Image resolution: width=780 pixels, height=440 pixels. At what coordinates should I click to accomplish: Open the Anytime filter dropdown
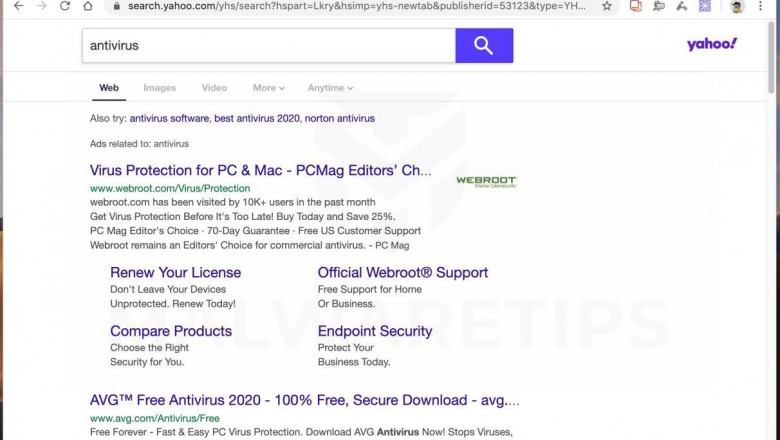[x=330, y=88]
